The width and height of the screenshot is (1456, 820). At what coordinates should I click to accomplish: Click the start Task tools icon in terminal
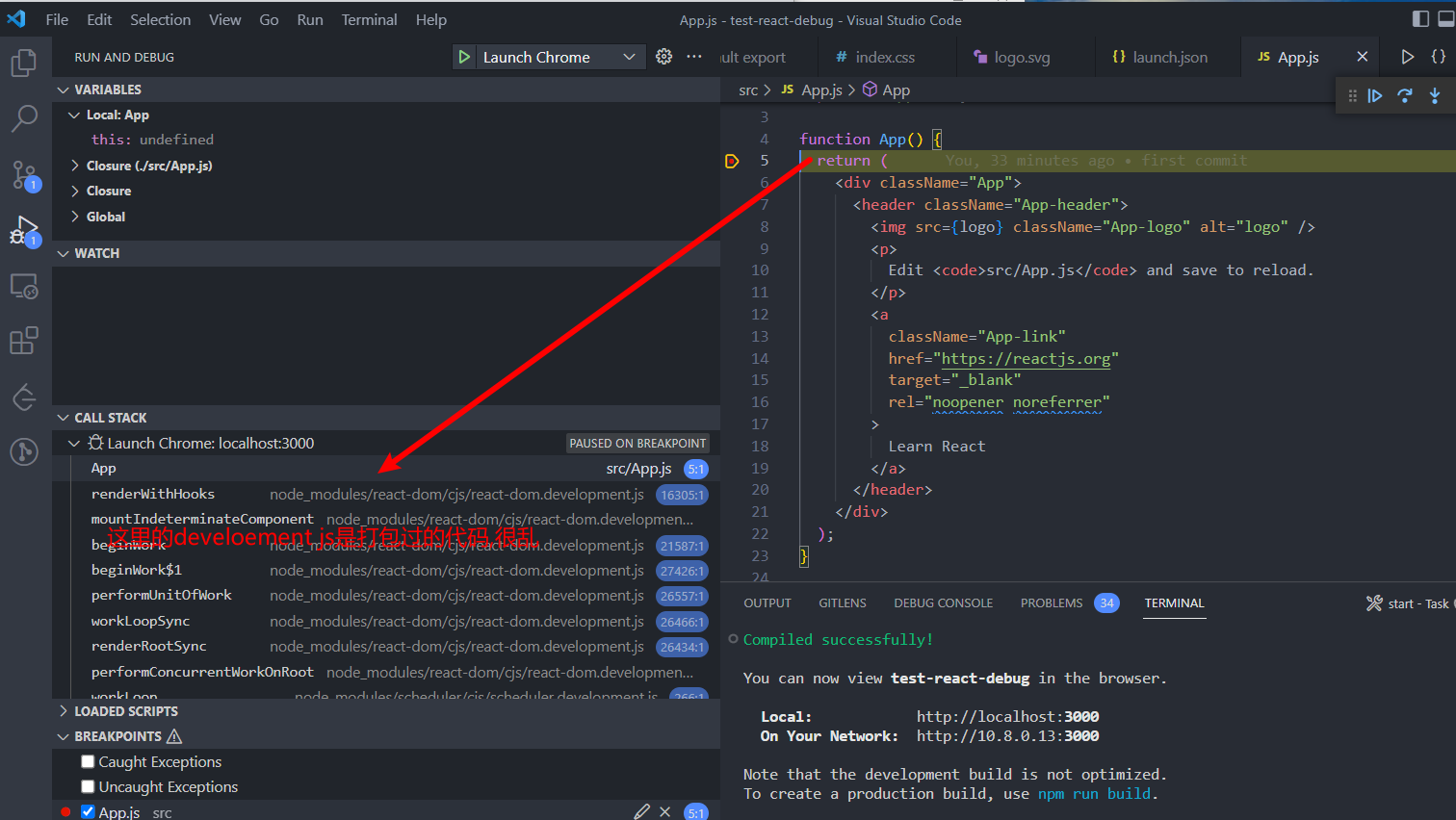click(1374, 603)
